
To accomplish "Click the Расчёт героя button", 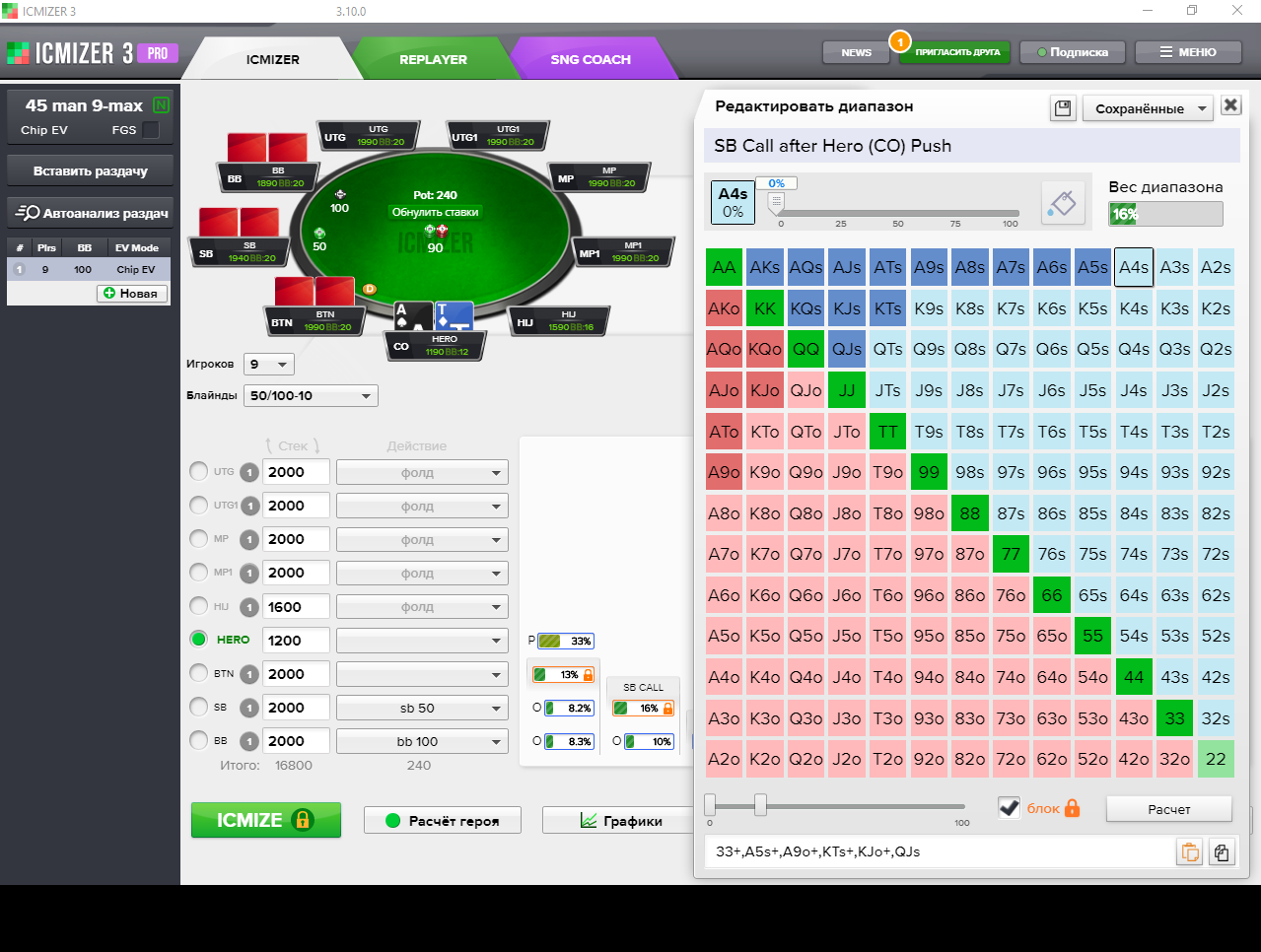I will [443, 820].
